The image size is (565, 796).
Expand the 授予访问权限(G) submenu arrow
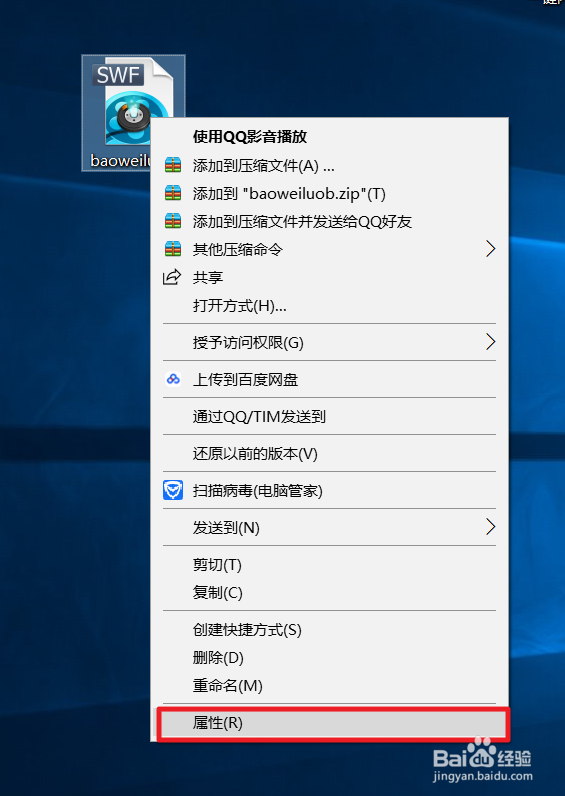(490, 342)
